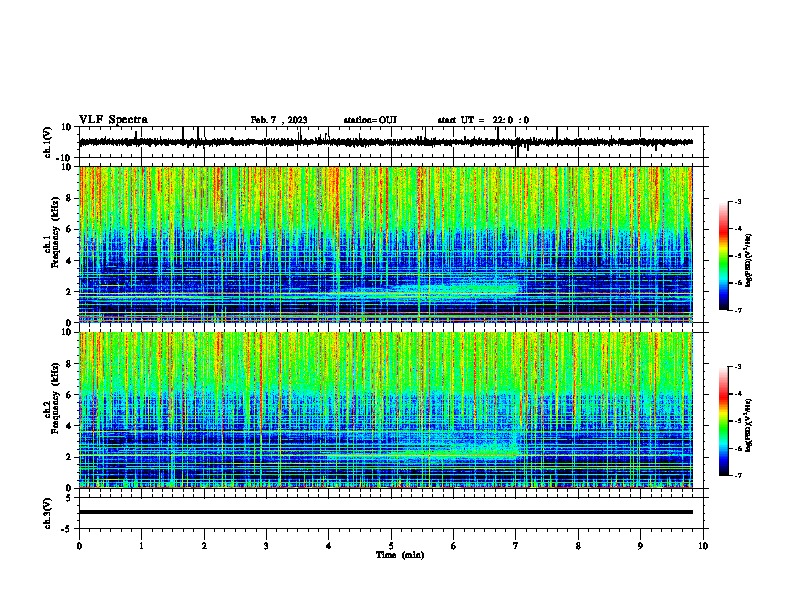Click the '-3' value on ch.1 colorbar
This screenshot has width=792, height=612.
pos(737,201)
